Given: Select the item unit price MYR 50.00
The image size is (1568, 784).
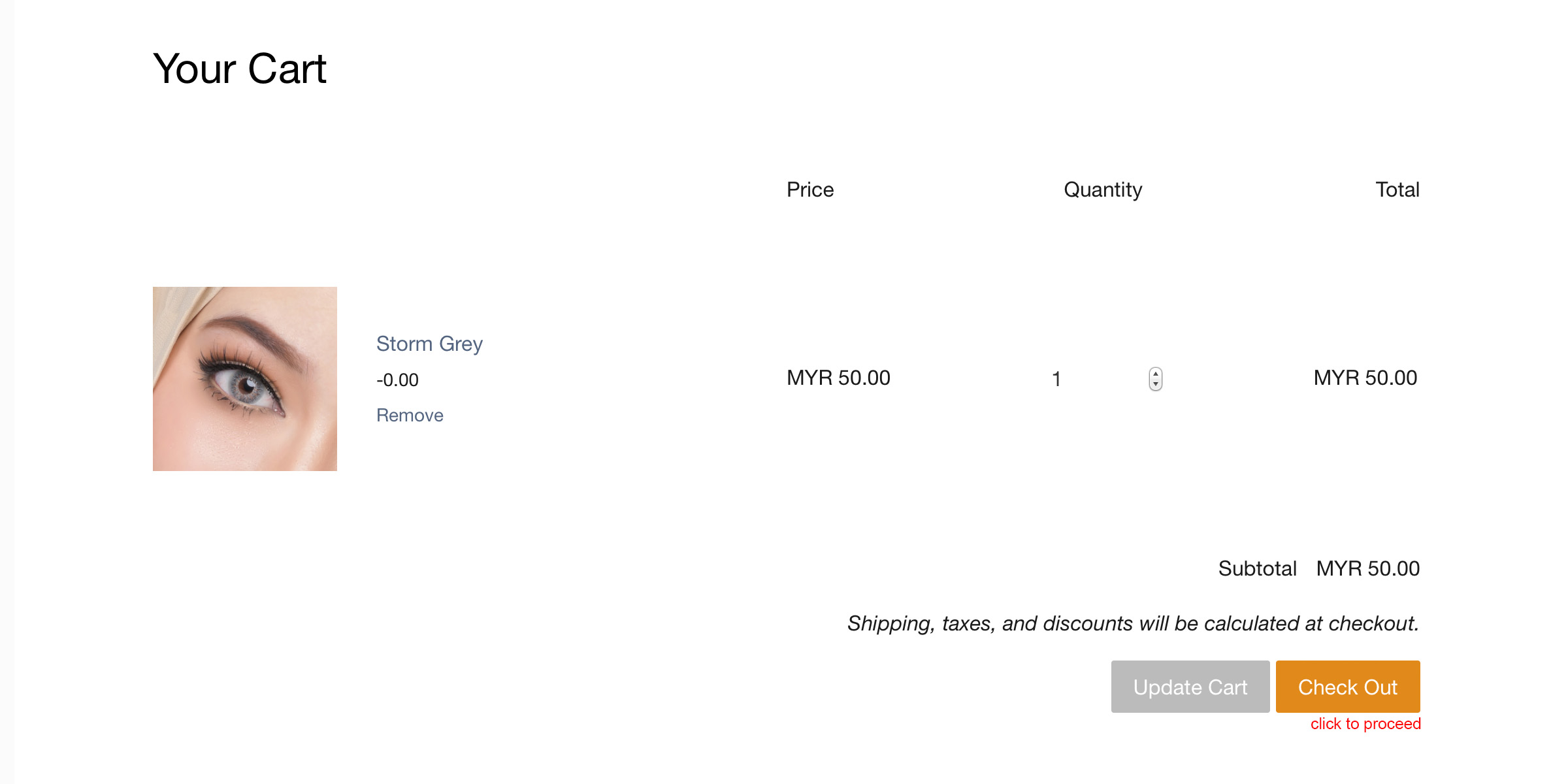Looking at the screenshot, I should (x=838, y=378).
